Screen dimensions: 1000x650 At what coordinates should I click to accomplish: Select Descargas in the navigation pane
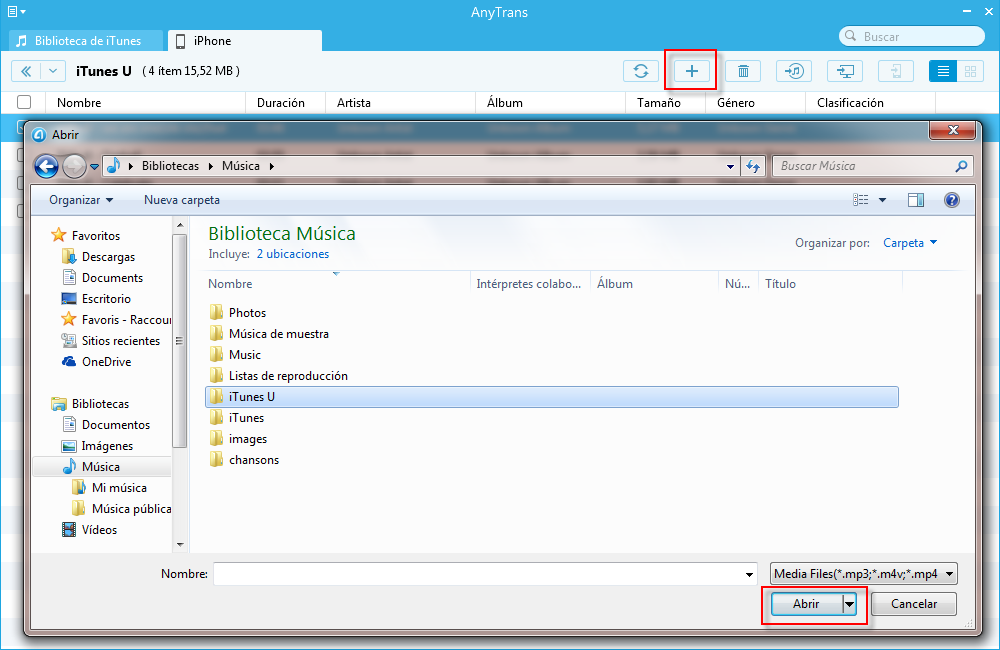click(x=108, y=256)
